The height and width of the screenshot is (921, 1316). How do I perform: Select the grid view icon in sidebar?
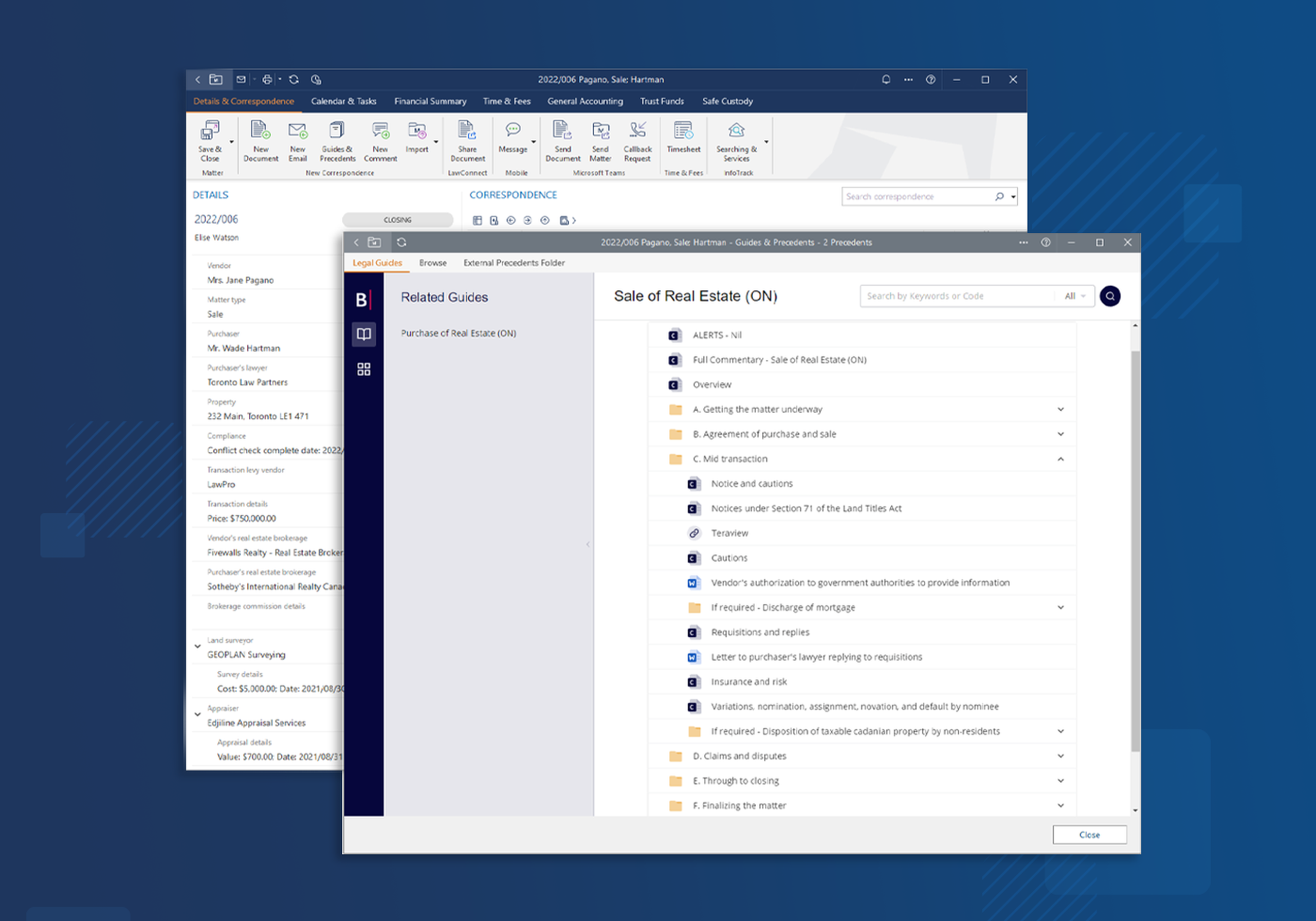363,369
